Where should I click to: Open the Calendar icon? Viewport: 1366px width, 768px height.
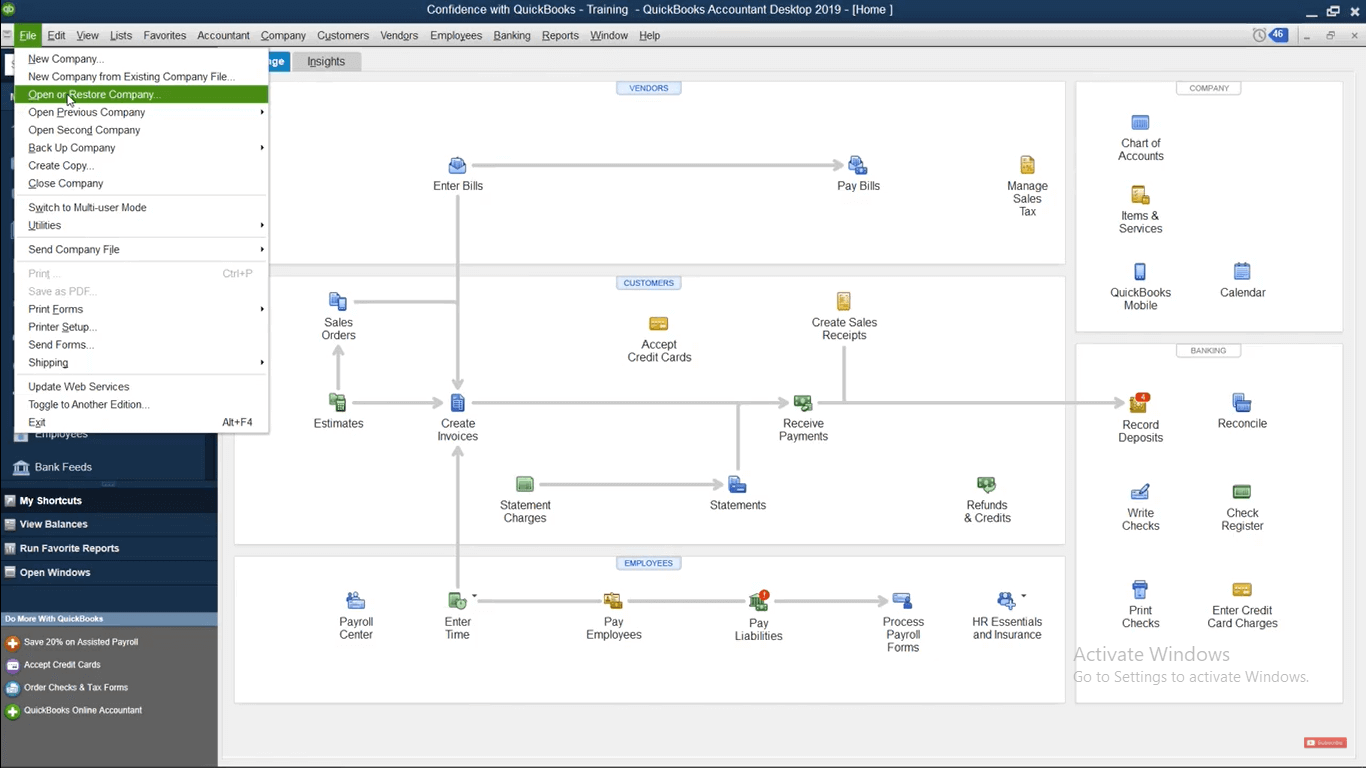tap(1242, 271)
